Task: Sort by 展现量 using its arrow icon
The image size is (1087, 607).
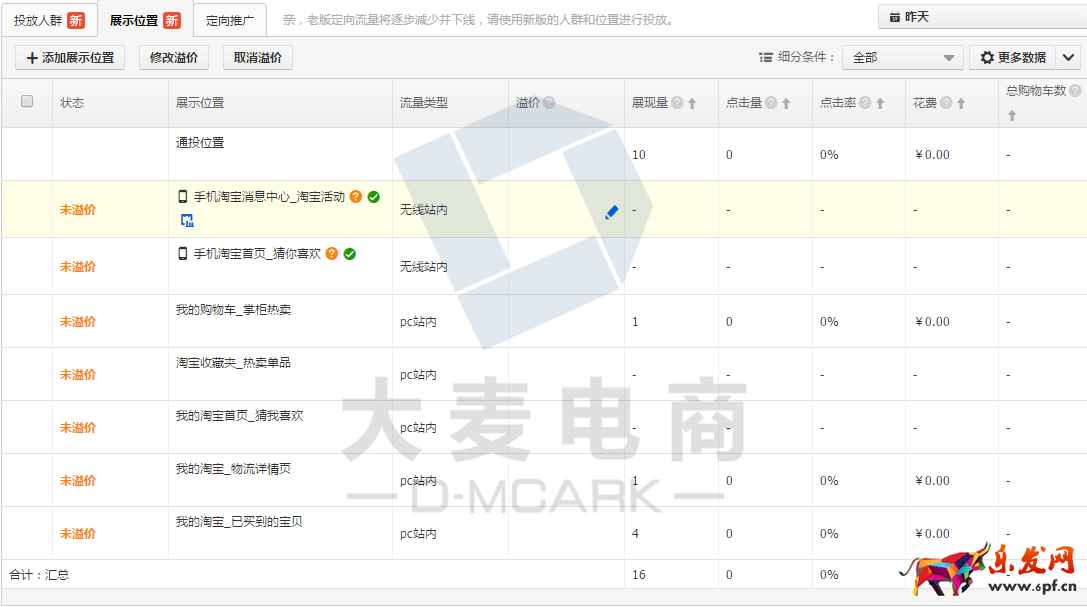Action: tap(692, 103)
